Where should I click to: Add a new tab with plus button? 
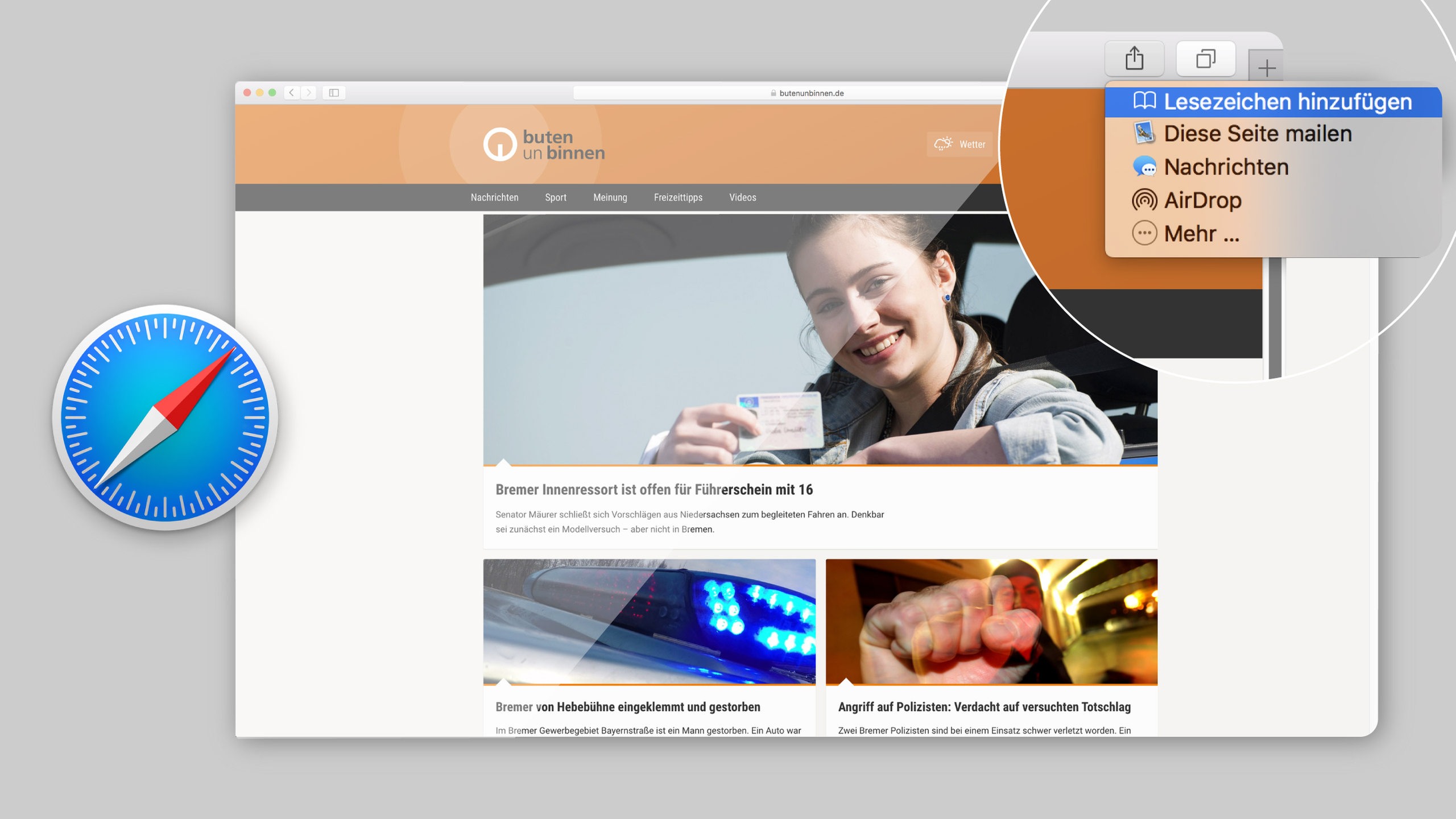tap(1267, 69)
